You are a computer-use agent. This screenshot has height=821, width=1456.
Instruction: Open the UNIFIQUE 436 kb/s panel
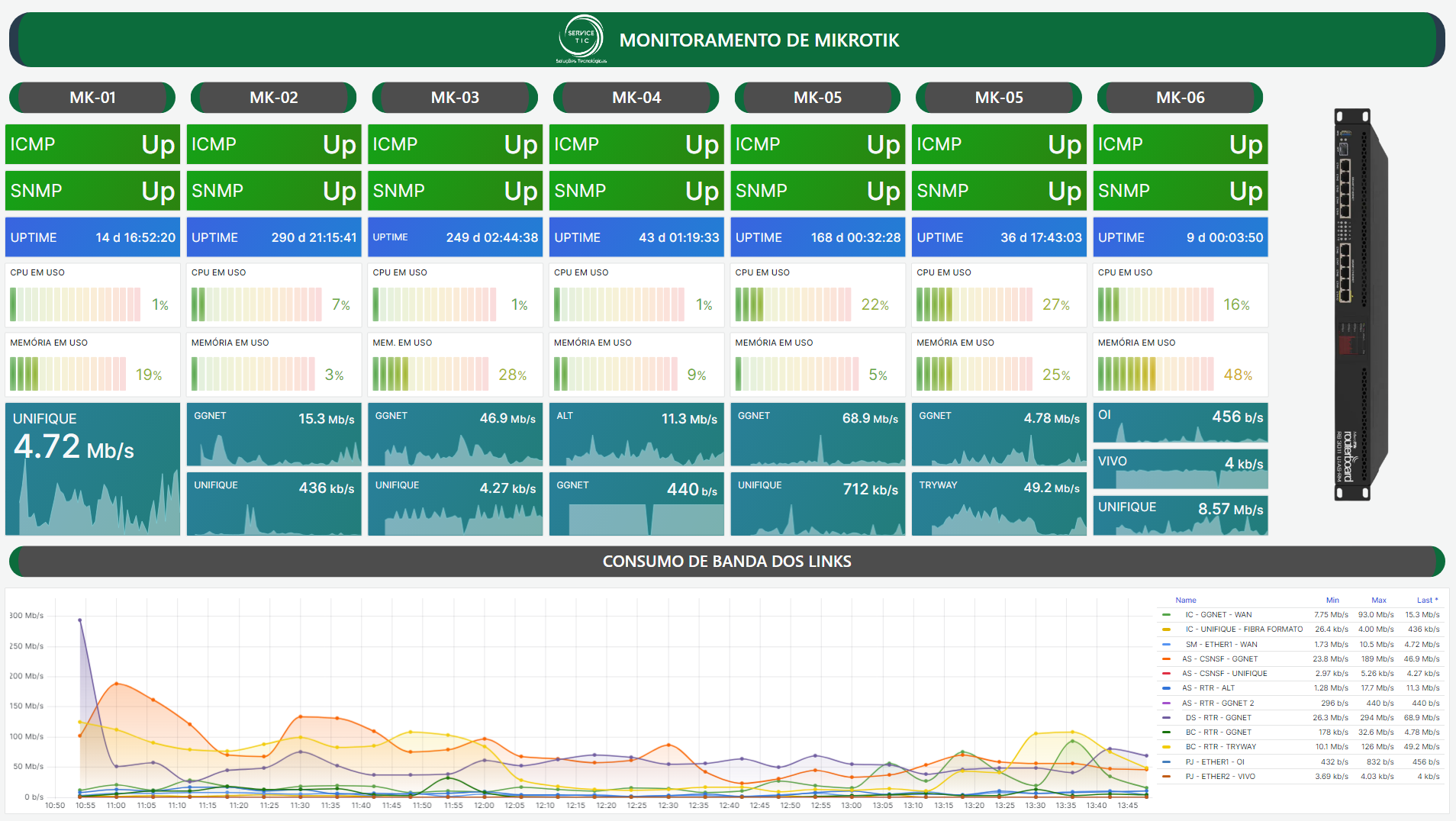tap(274, 504)
